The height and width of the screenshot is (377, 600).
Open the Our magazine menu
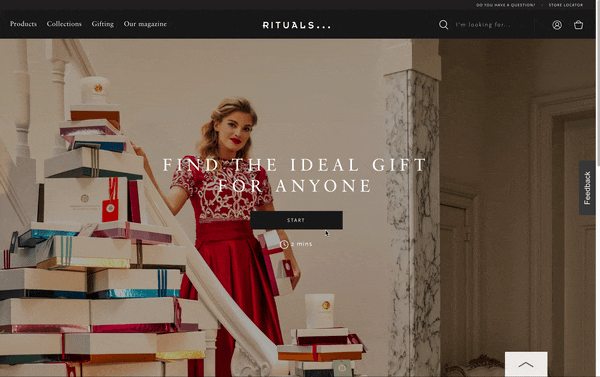(145, 24)
